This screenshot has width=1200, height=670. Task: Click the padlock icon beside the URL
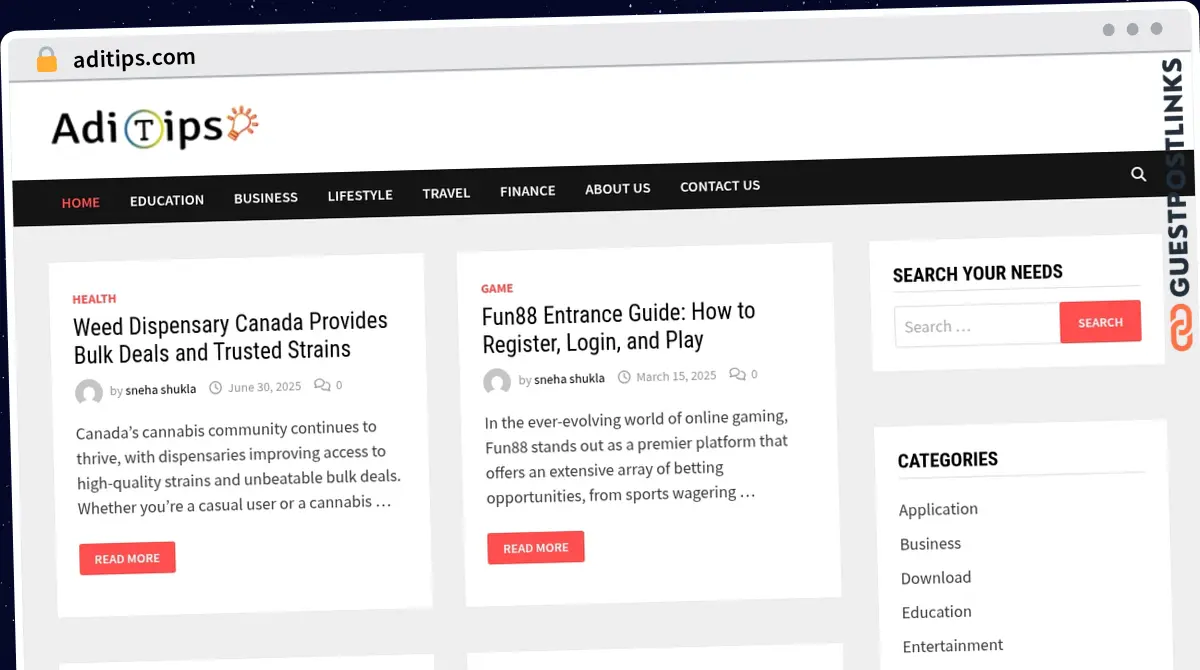pyautogui.click(x=46, y=60)
